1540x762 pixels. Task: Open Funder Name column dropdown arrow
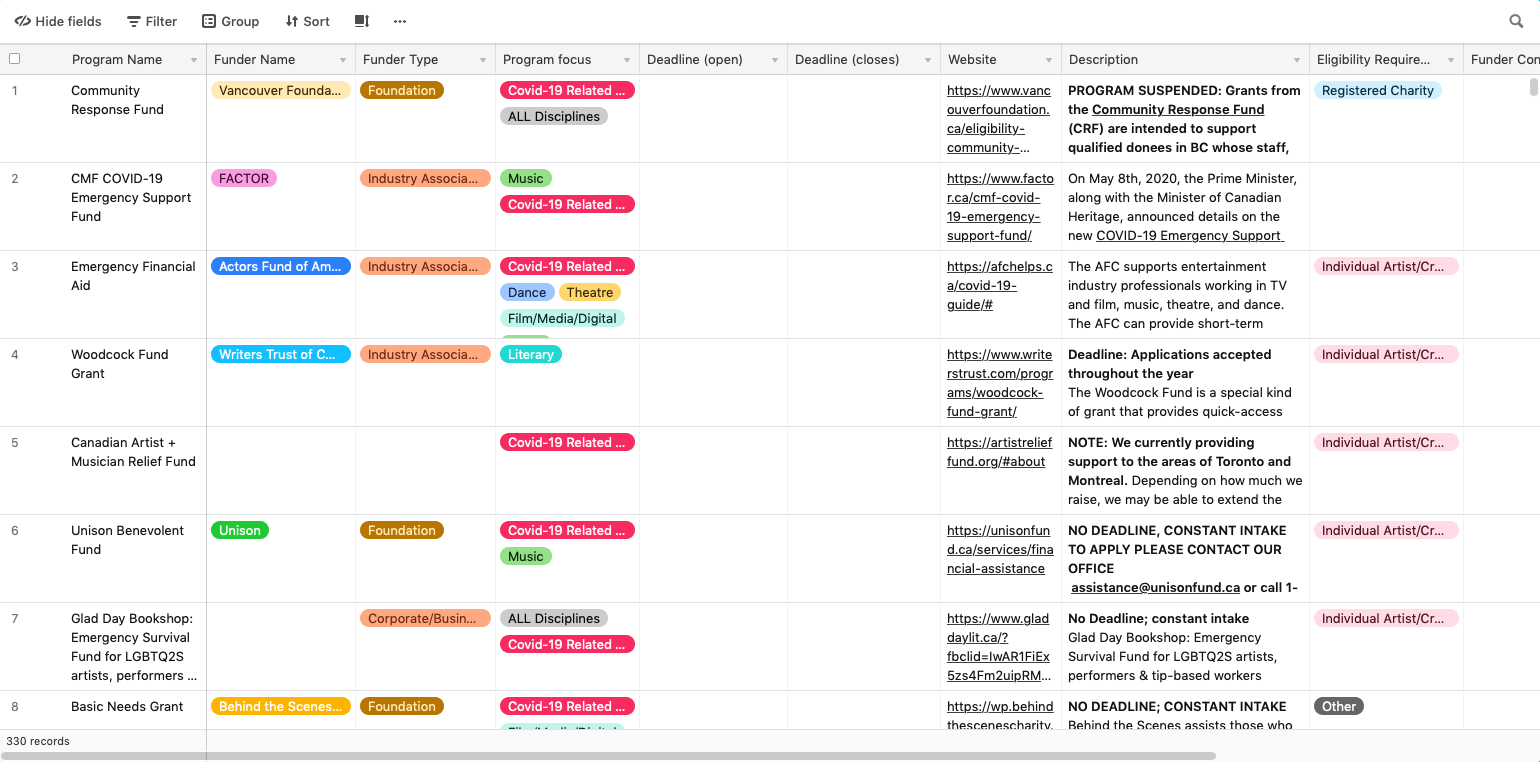point(343,60)
